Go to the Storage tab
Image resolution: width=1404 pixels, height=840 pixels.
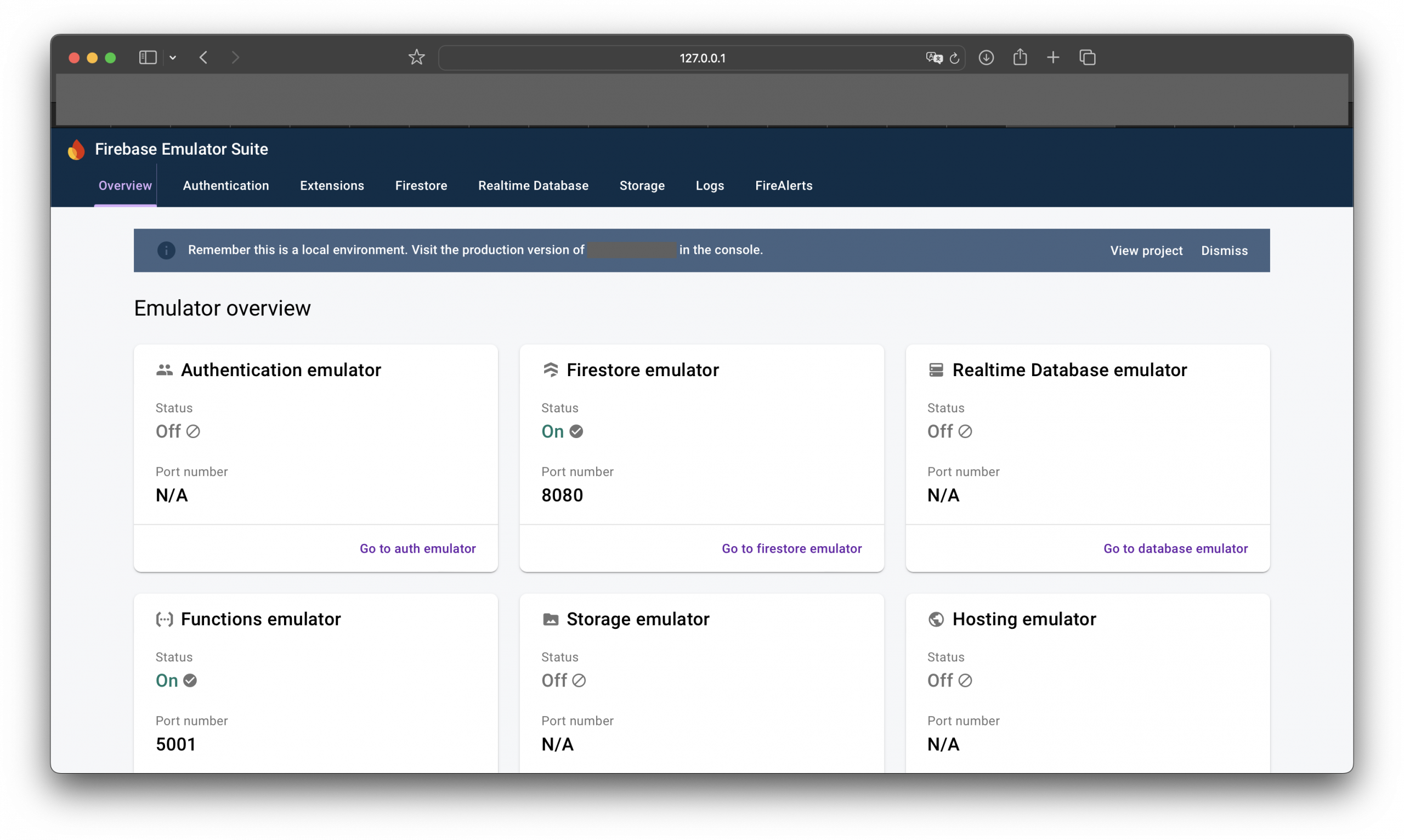coord(642,186)
